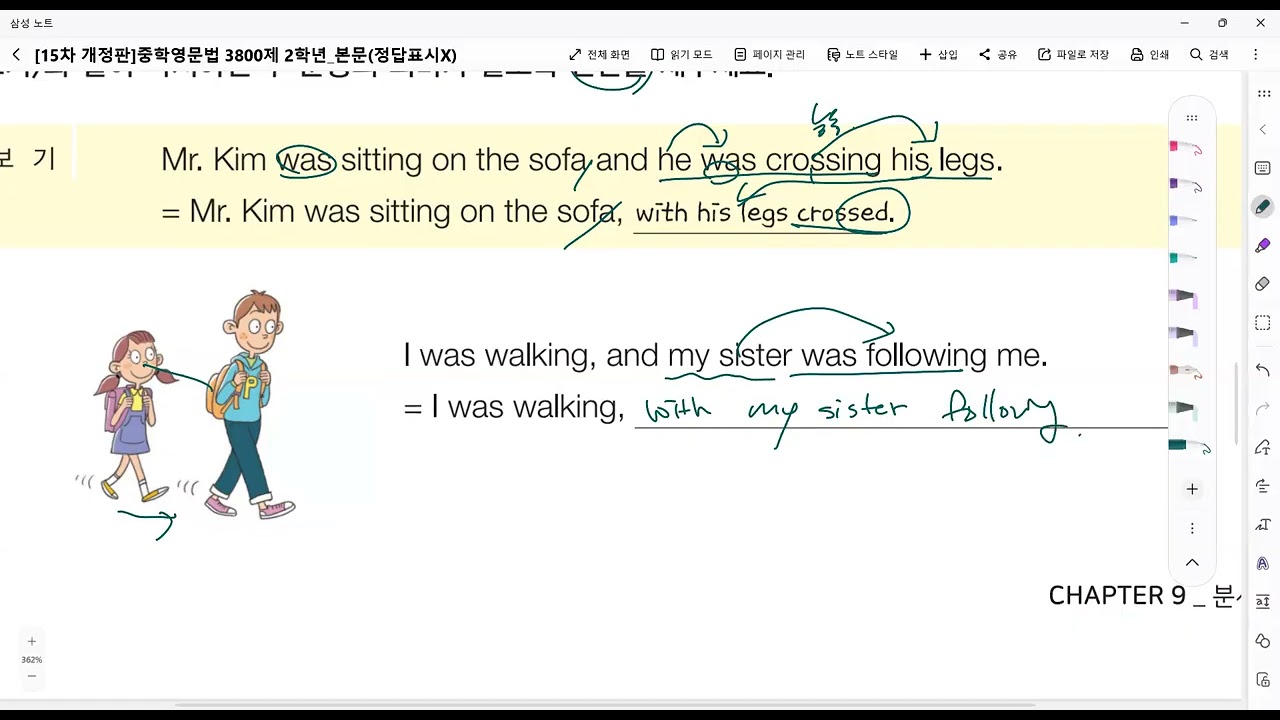This screenshot has width=1280, height=720.
Task: Grab the pen palette drag handle dots
Action: coord(1192,118)
